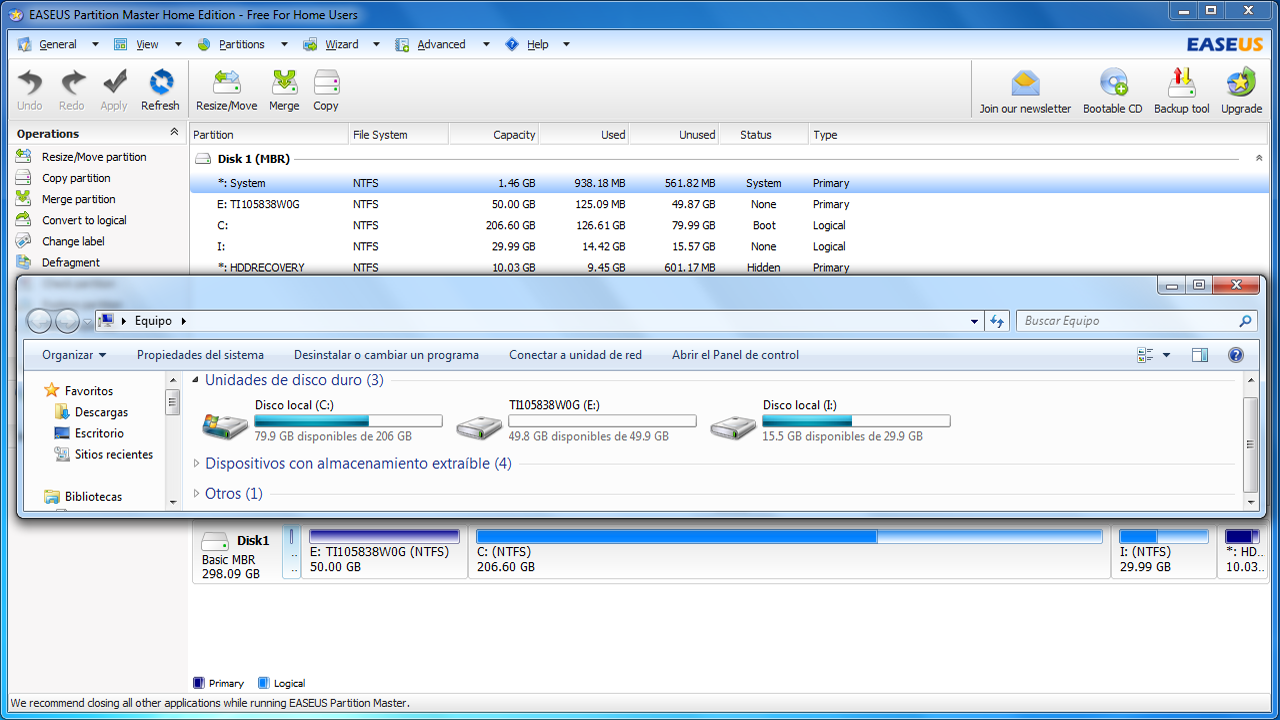Open Explorer help with the question mark icon
Screen dimensions: 1280x720
point(1236,355)
